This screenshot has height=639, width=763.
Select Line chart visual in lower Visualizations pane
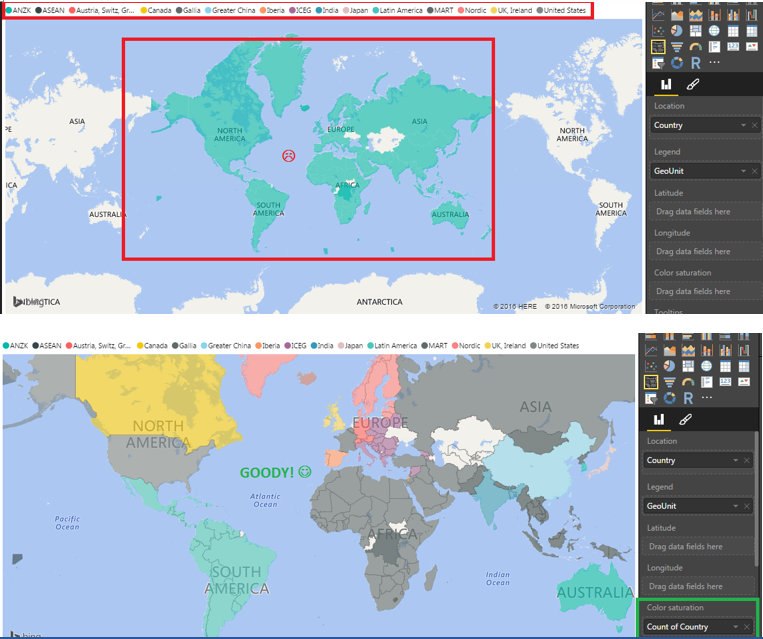pos(651,350)
